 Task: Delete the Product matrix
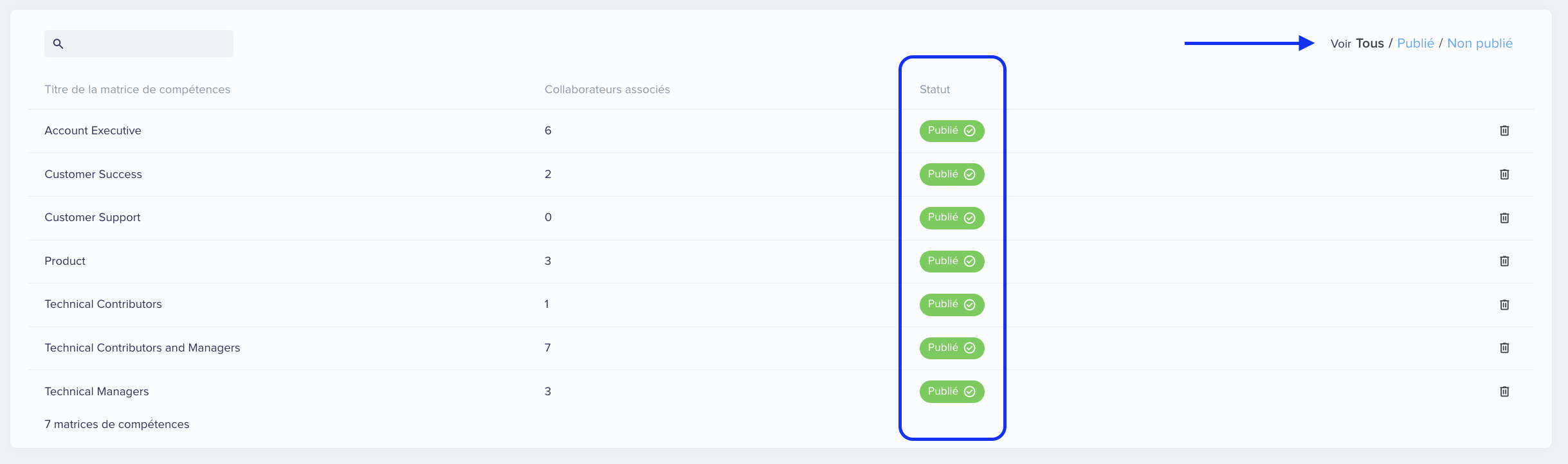[x=1504, y=261]
